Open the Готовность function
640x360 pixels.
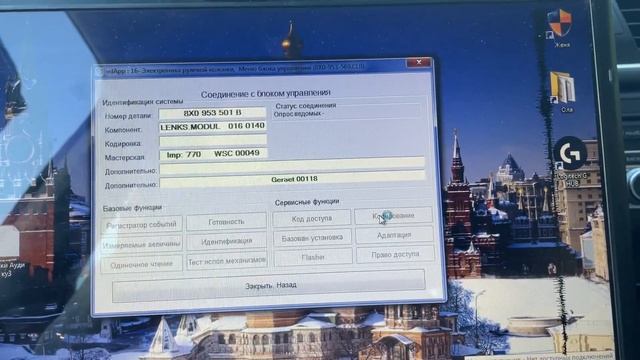pos(227,222)
